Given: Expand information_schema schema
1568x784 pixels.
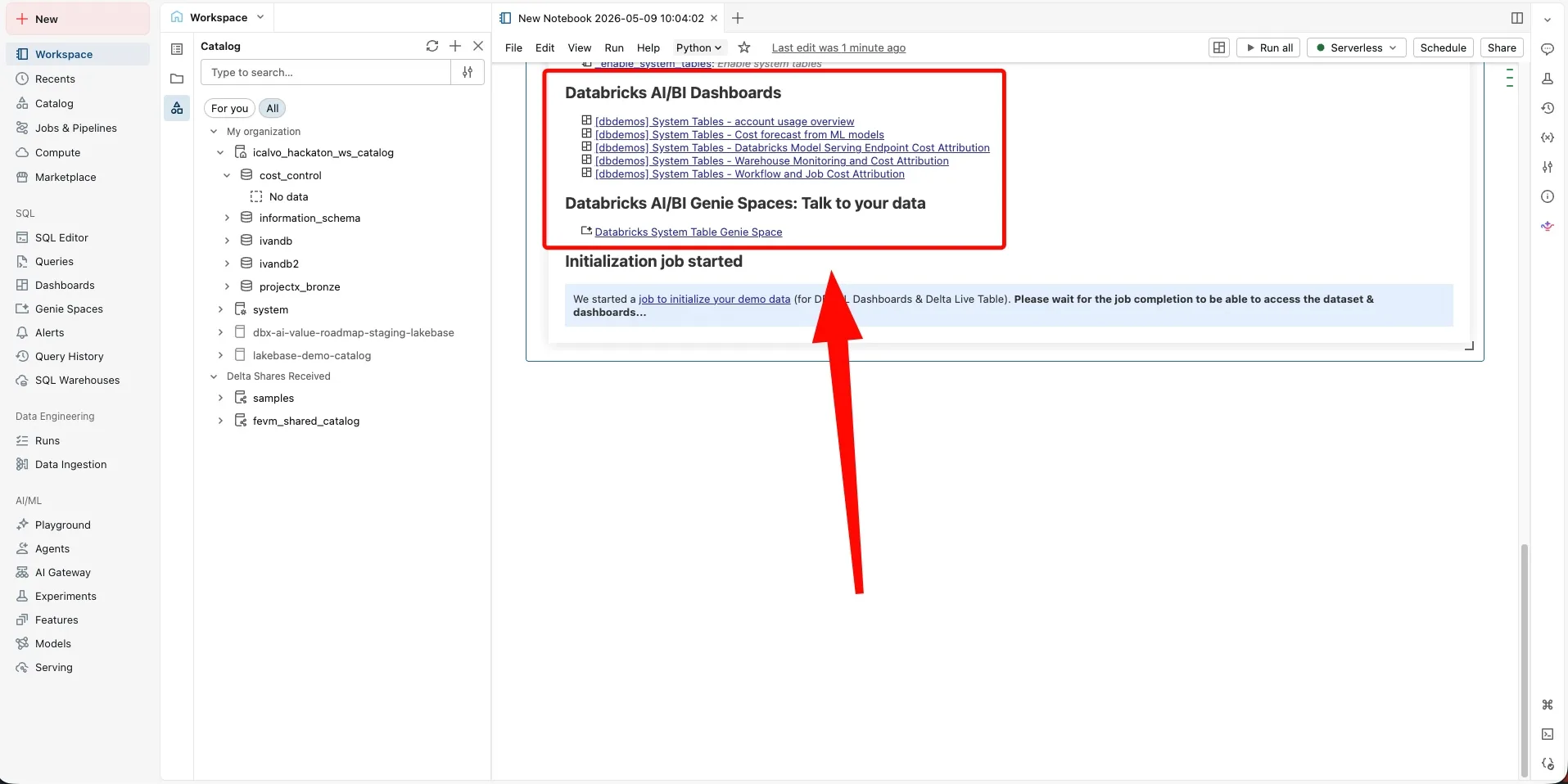Looking at the screenshot, I should [227, 218].
